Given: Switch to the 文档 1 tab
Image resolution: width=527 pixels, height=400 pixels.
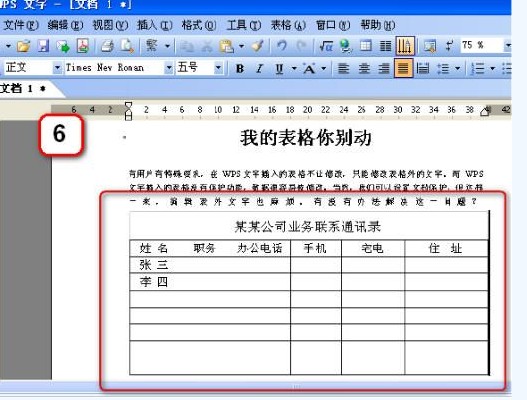Looking at the screenshot, I should 22,89.
